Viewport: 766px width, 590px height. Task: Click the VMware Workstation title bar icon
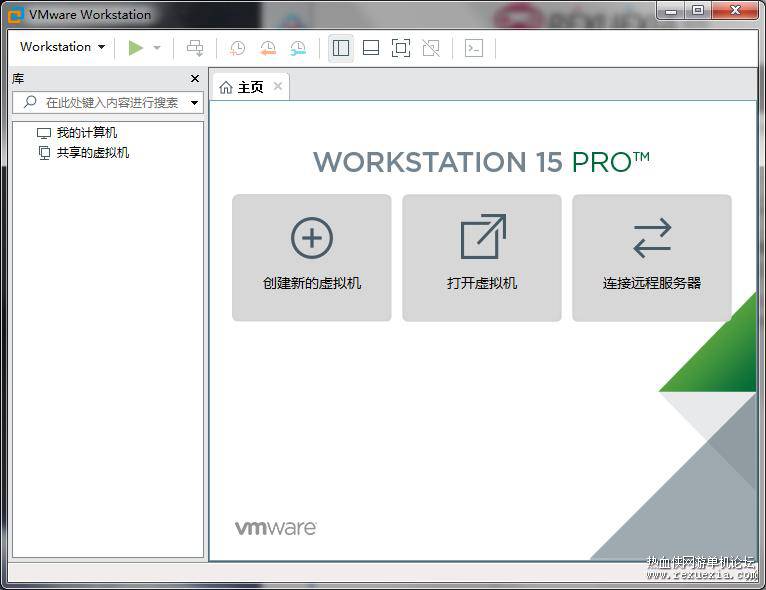click(x=16, y=15)
